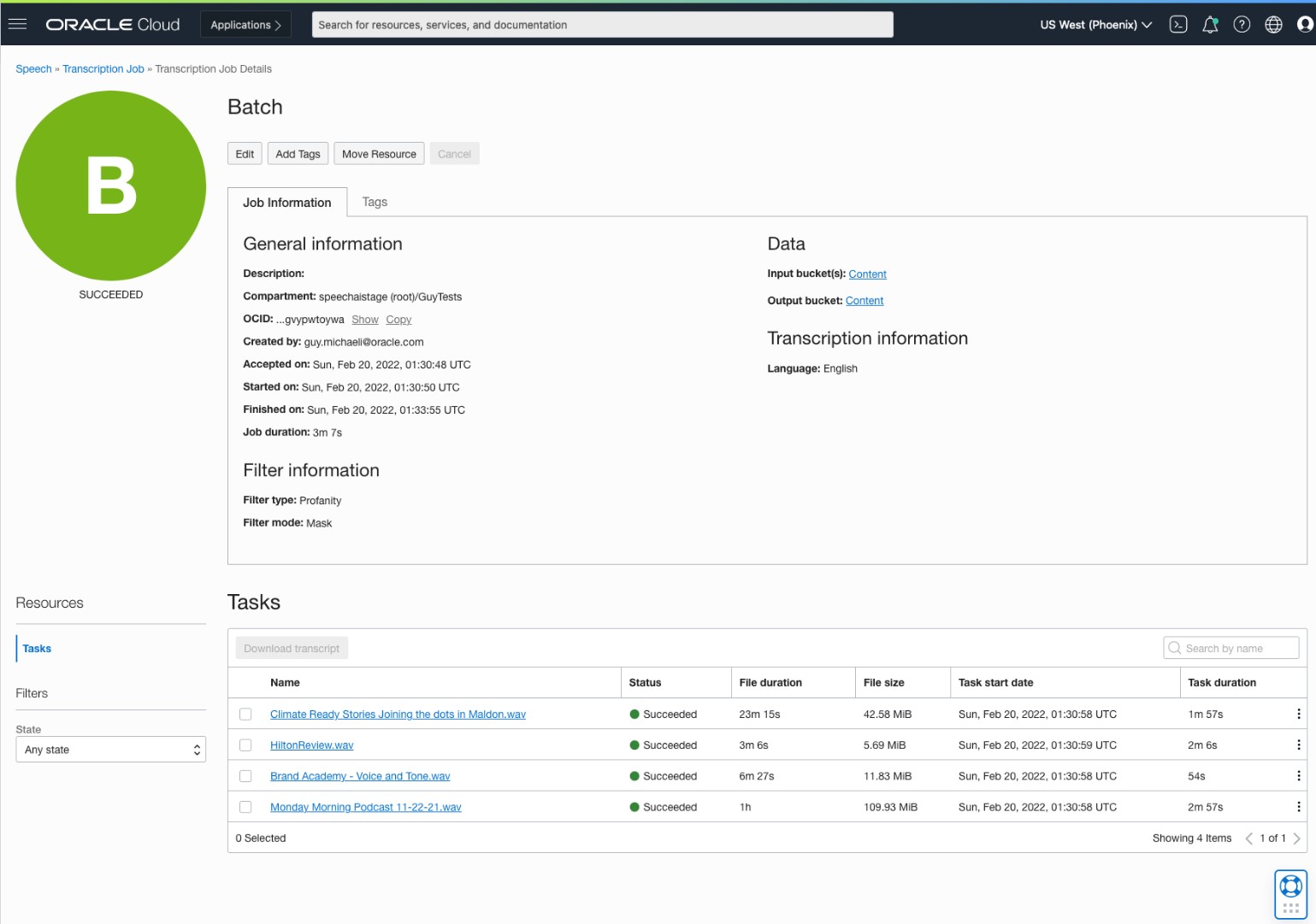Check the HiltonReview.wav task checkbox
The image size is (1316, 924).
(245, 745)
